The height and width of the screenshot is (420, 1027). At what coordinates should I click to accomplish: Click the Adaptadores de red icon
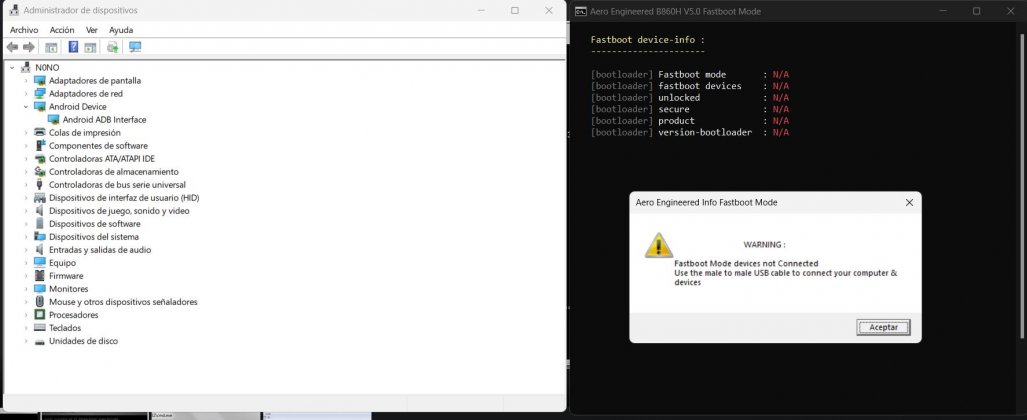[x=40, y=94]
